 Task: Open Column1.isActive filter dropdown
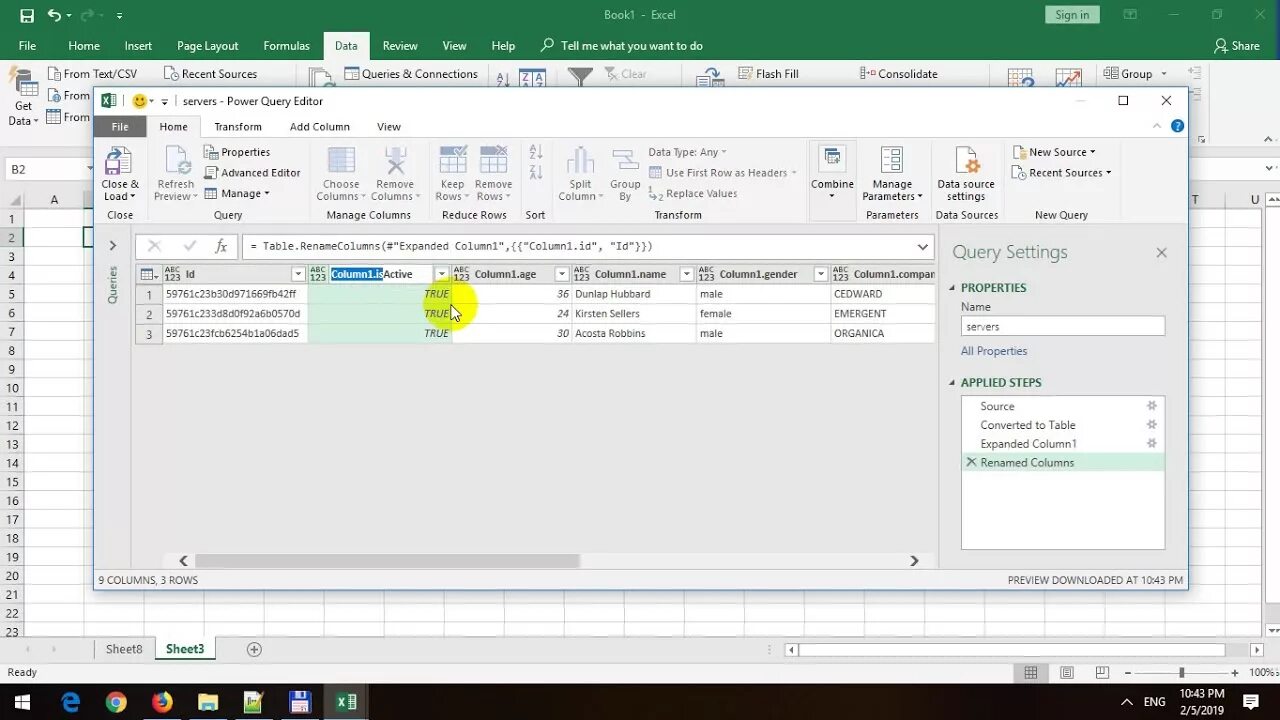tap(441, 274)
